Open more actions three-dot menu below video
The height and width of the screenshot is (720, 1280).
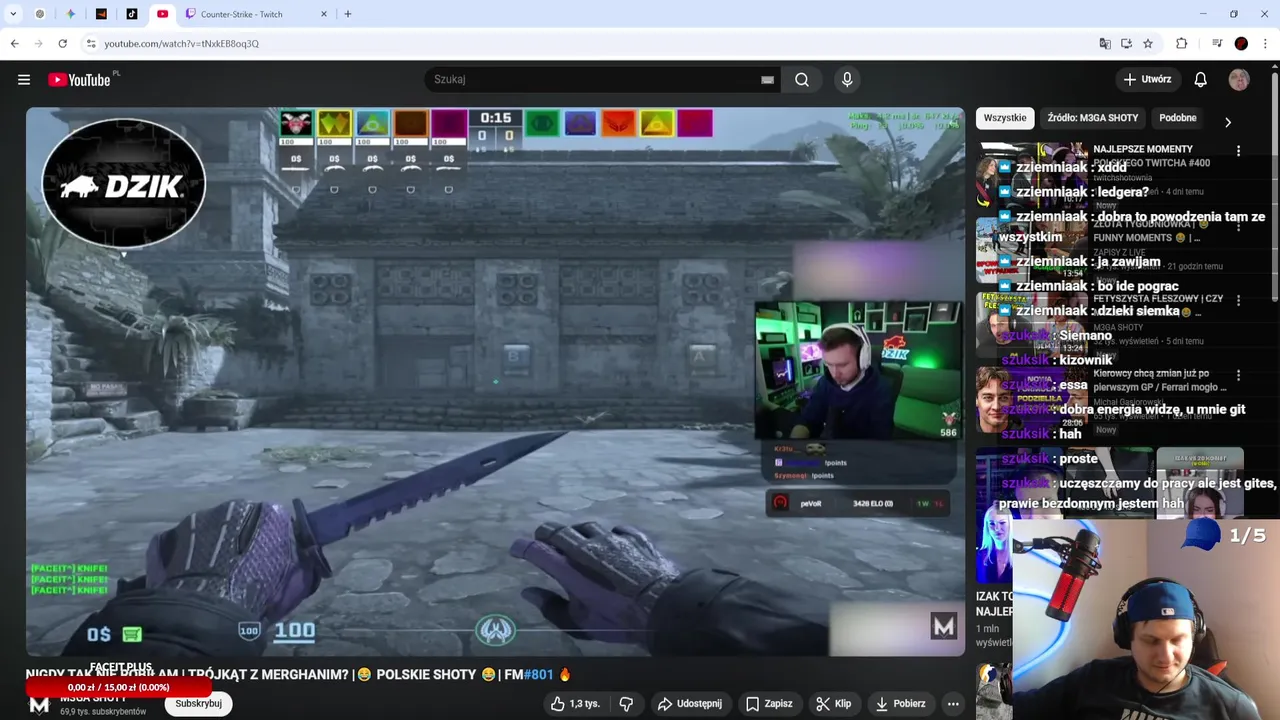[953, 704]
